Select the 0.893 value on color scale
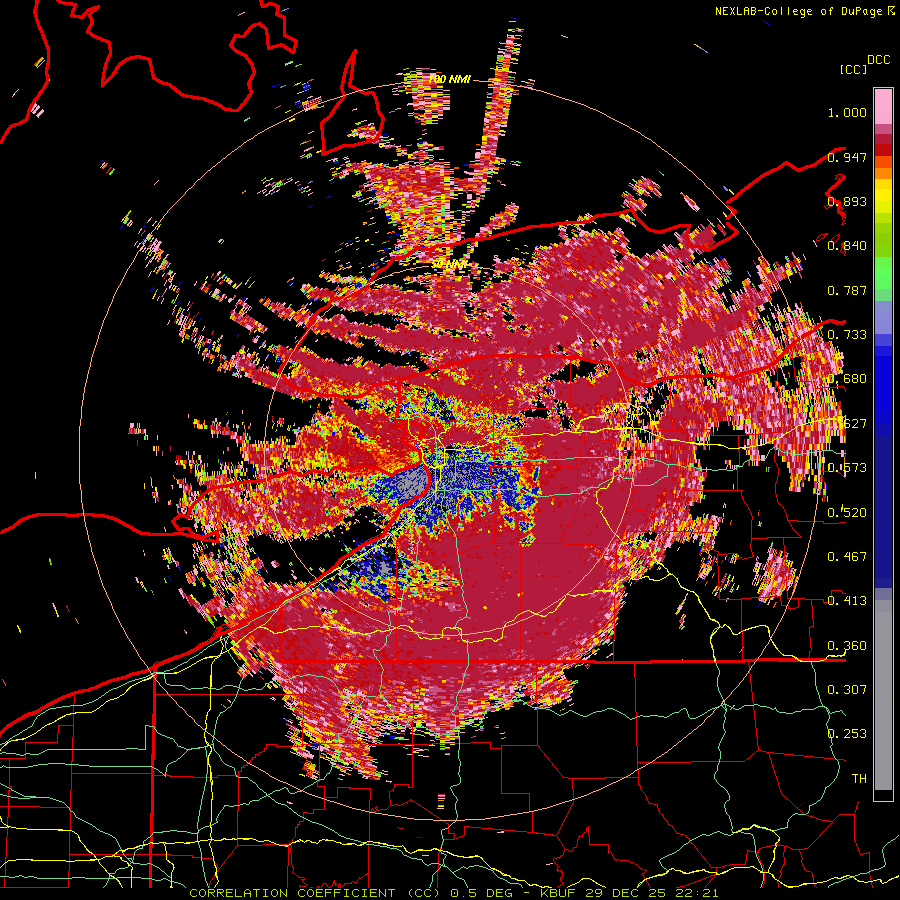The height and width of the screenshot is (900, 900). 847,201
